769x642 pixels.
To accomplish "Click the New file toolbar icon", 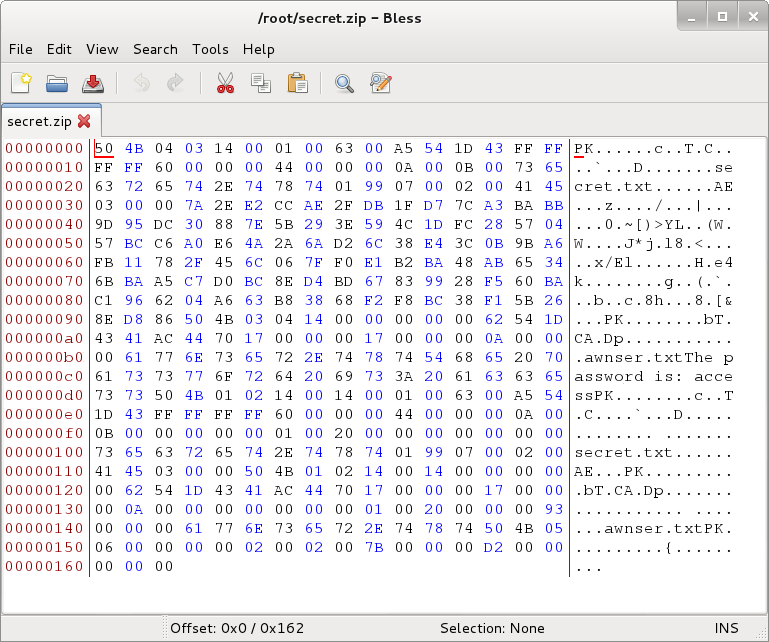I will (x=21, y=83).
